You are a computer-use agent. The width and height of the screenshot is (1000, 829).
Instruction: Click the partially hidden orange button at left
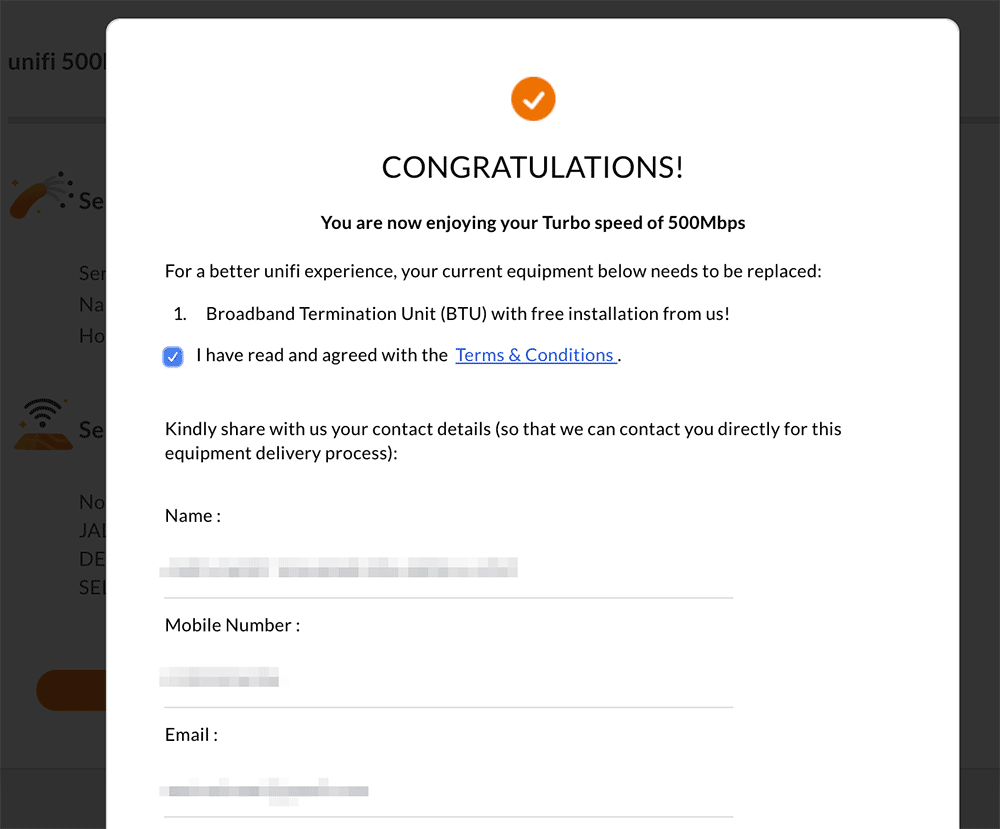click(x=71, y=690)
